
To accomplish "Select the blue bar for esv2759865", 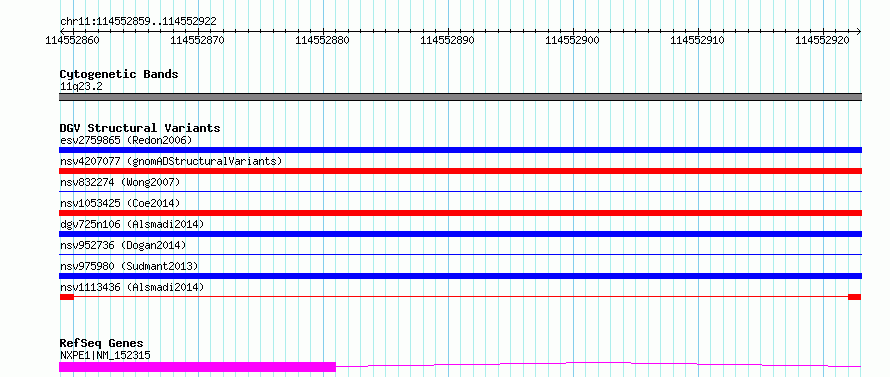I will coord(460,150).
